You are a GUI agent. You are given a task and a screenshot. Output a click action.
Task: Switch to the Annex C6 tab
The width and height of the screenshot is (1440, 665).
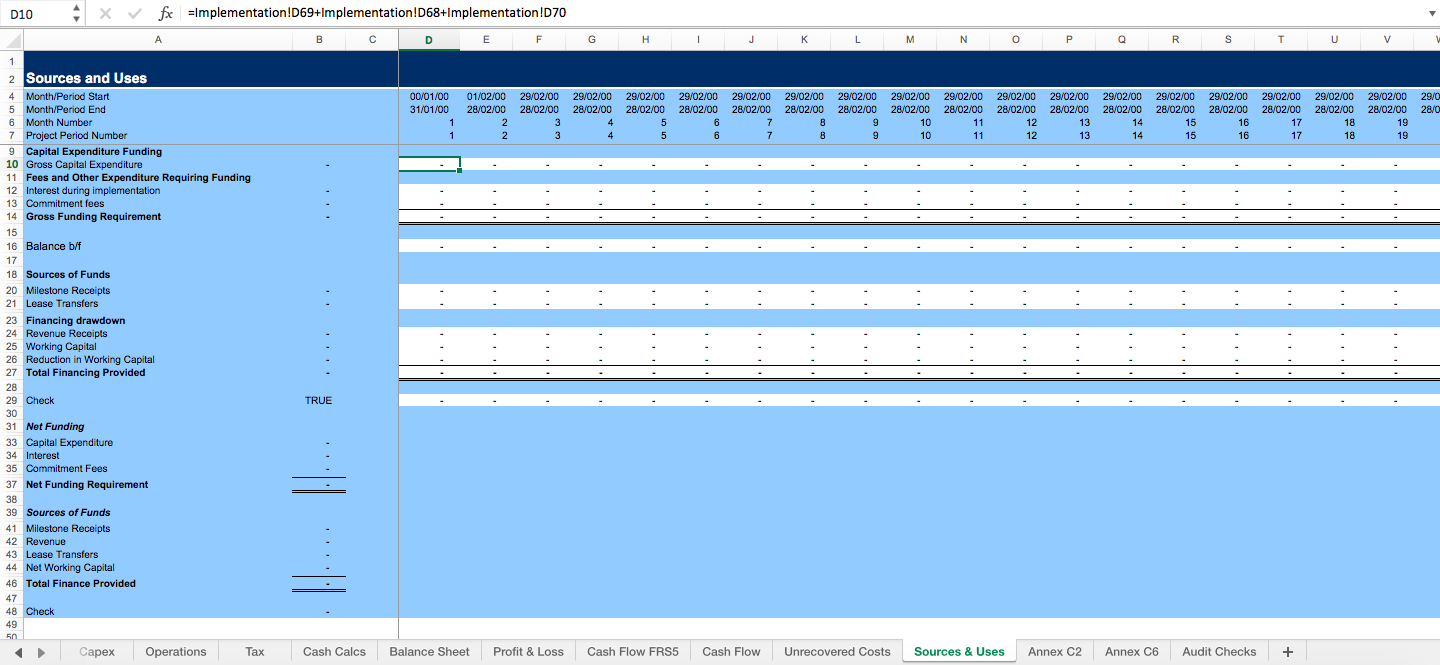[x=1132, y=652]
